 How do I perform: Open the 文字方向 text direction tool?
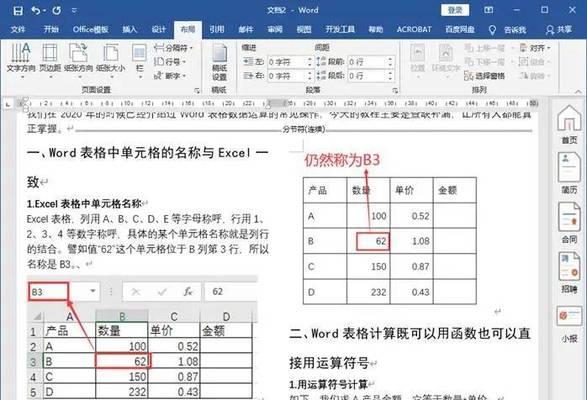[x=21, y=60]
